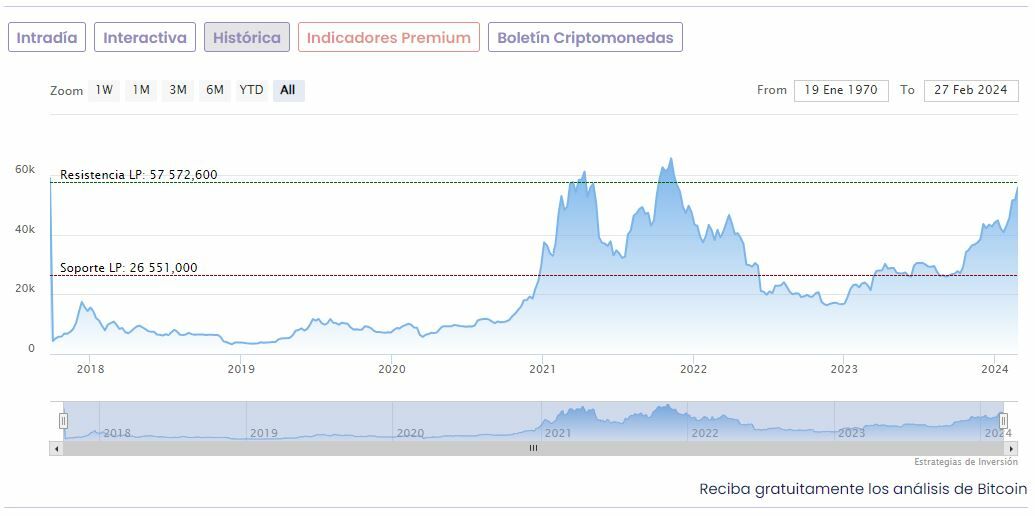Screen dimensions: 1035x516
Task: Click the navigator right range handle
Action: tap(1003, 421)
